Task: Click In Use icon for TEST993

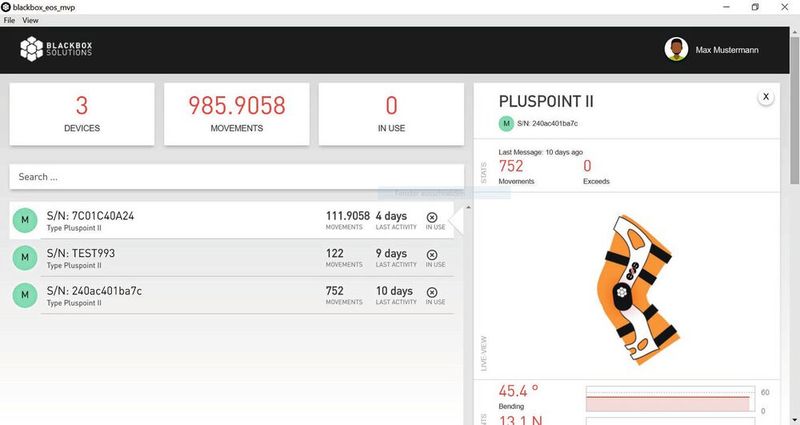Action: click(432, 255)
